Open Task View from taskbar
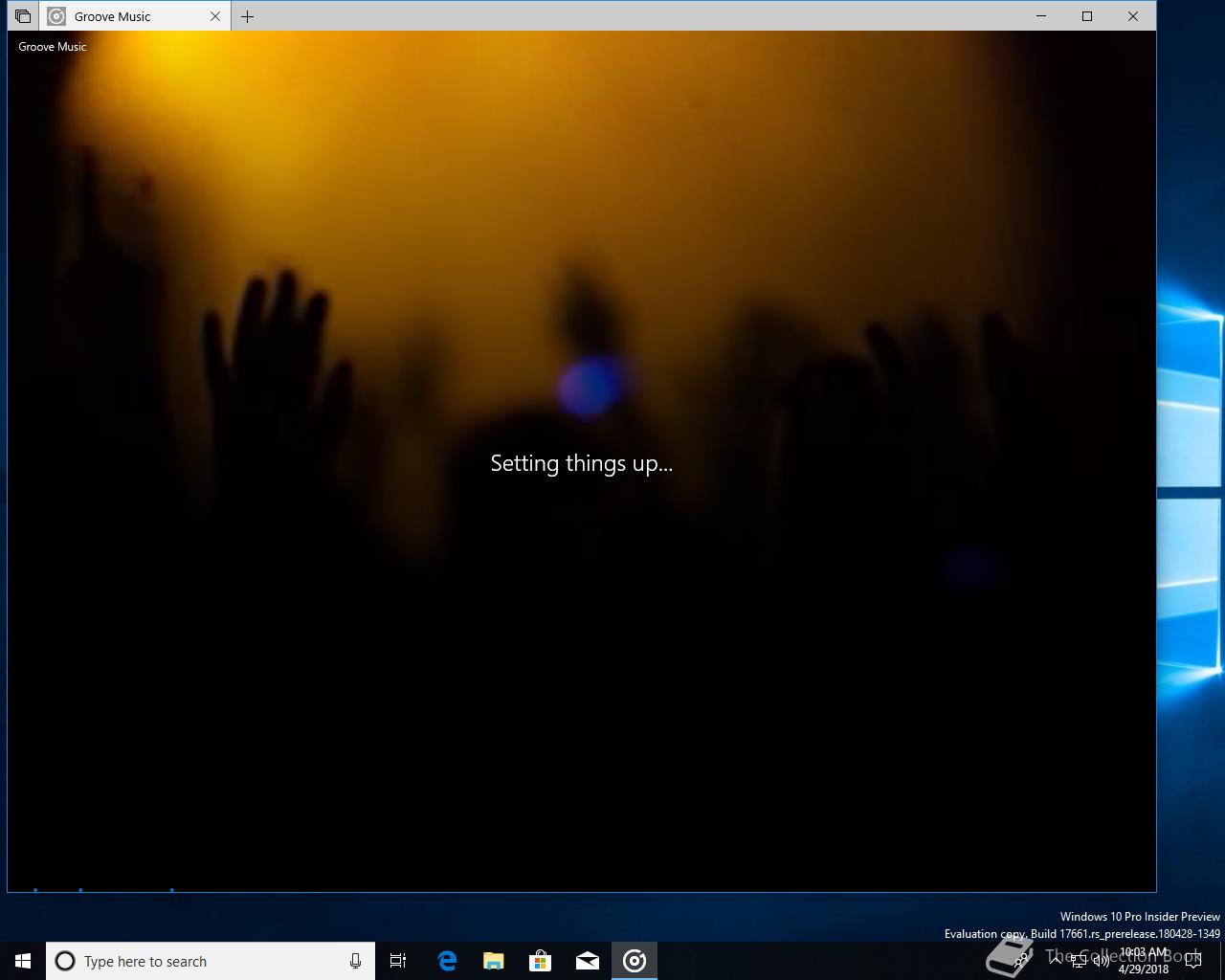This screenshot has width=1225, height=980. pos(398,961)
